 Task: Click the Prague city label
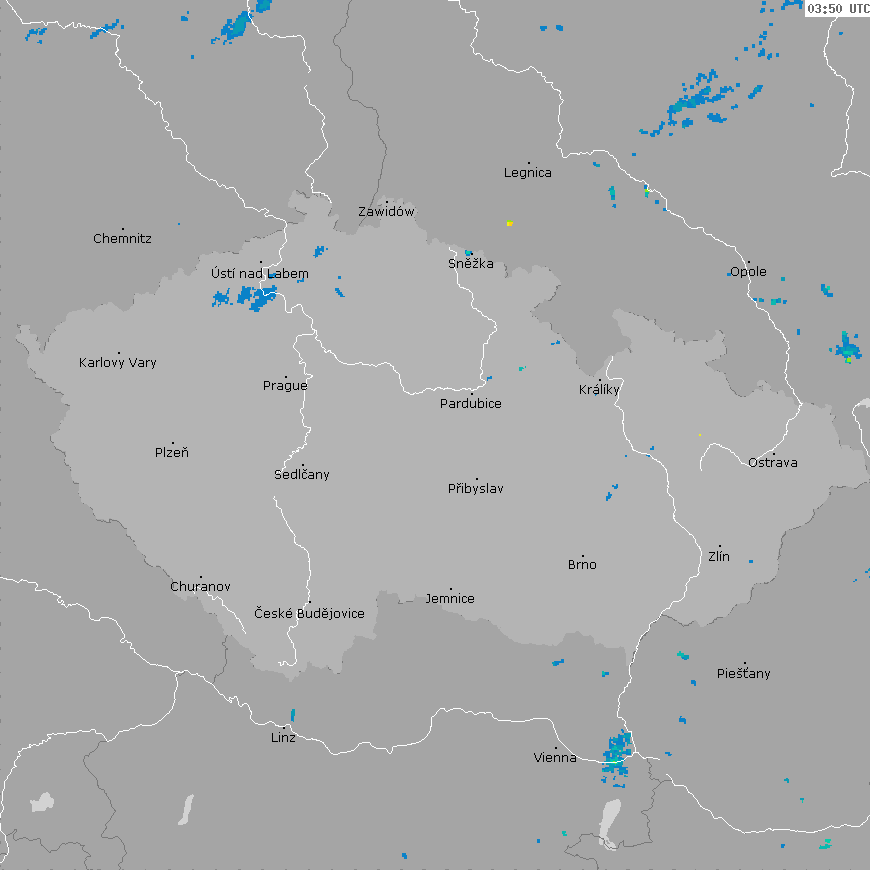285,386
